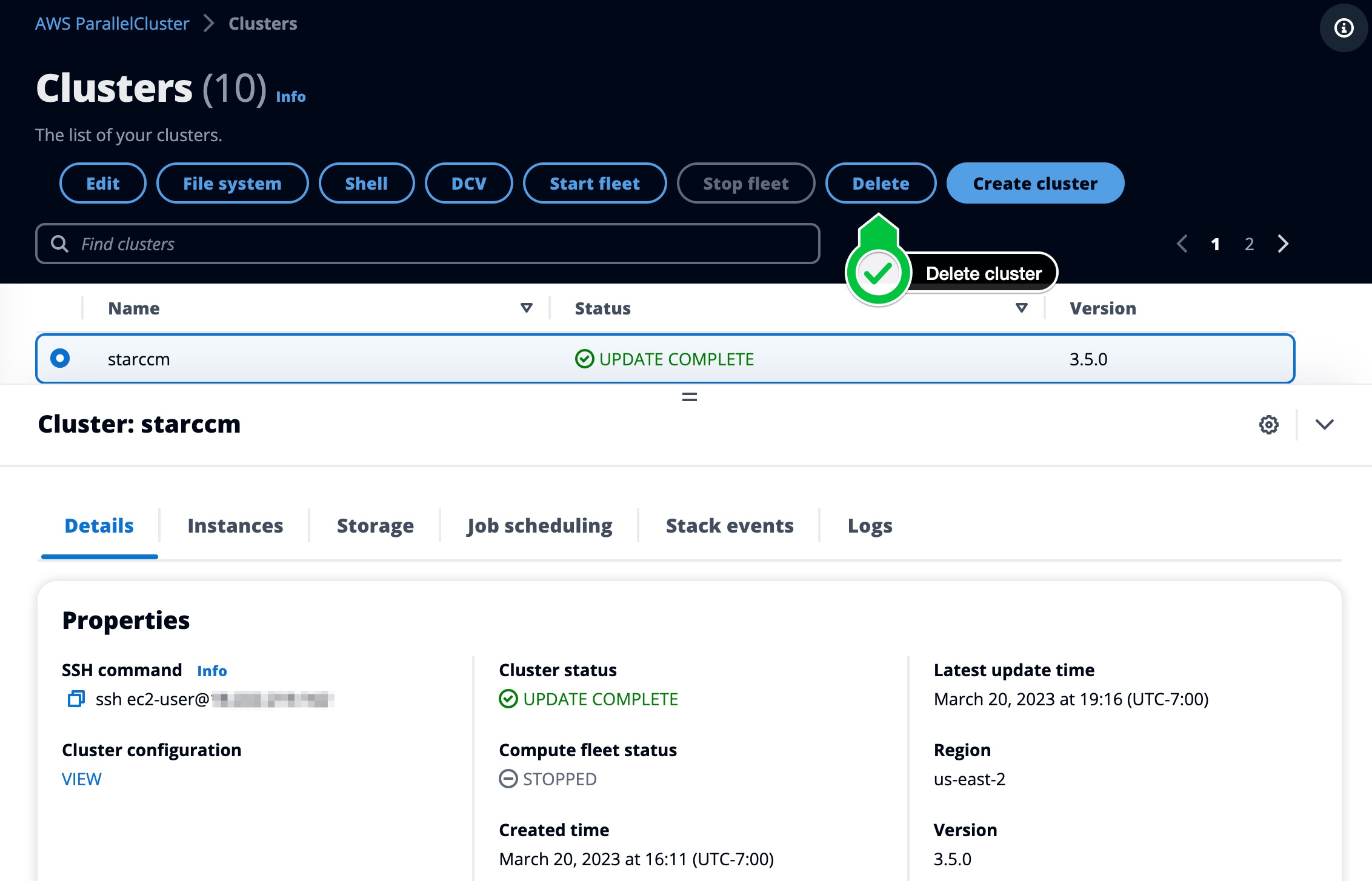This screenshot has height=881, width=1372.
Task: Click the Stop fleet button
Action: [x=746, y=183]
